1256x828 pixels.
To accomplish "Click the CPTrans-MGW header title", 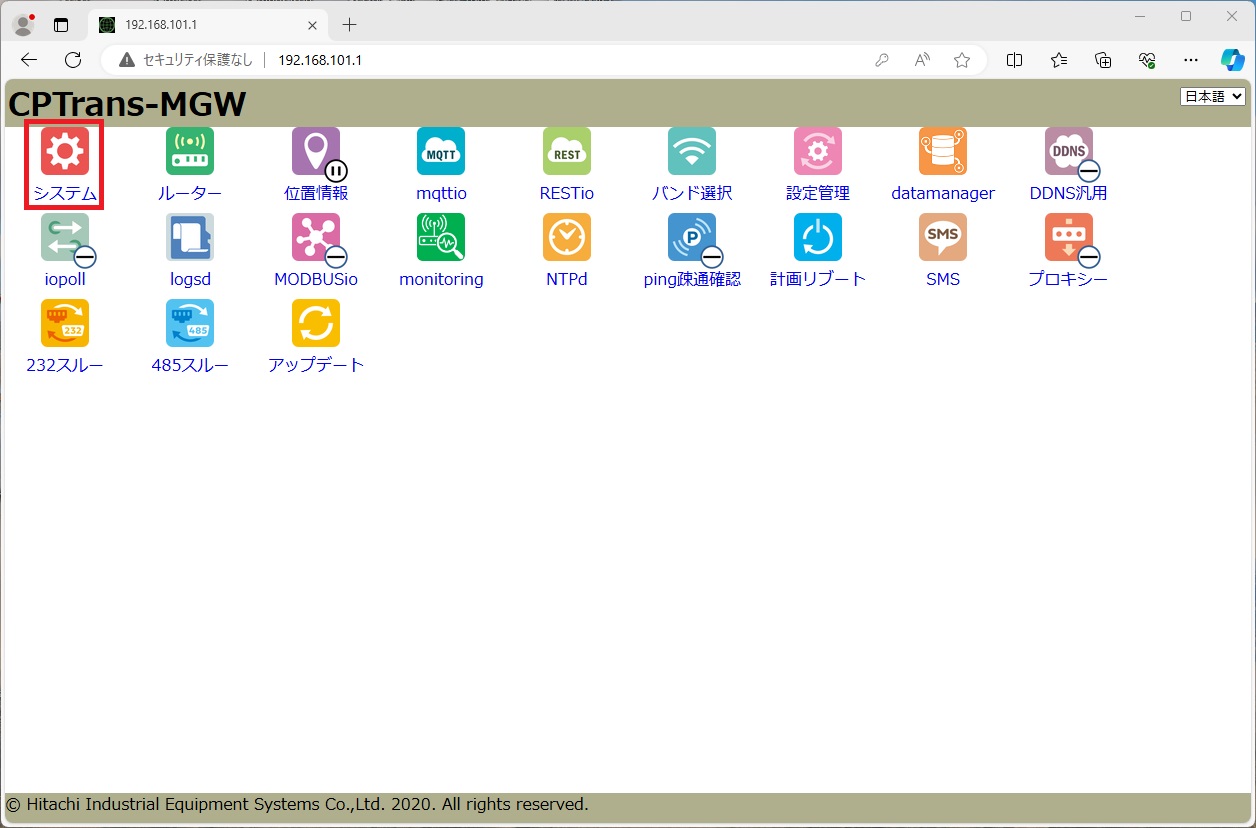I will (127, 104).
